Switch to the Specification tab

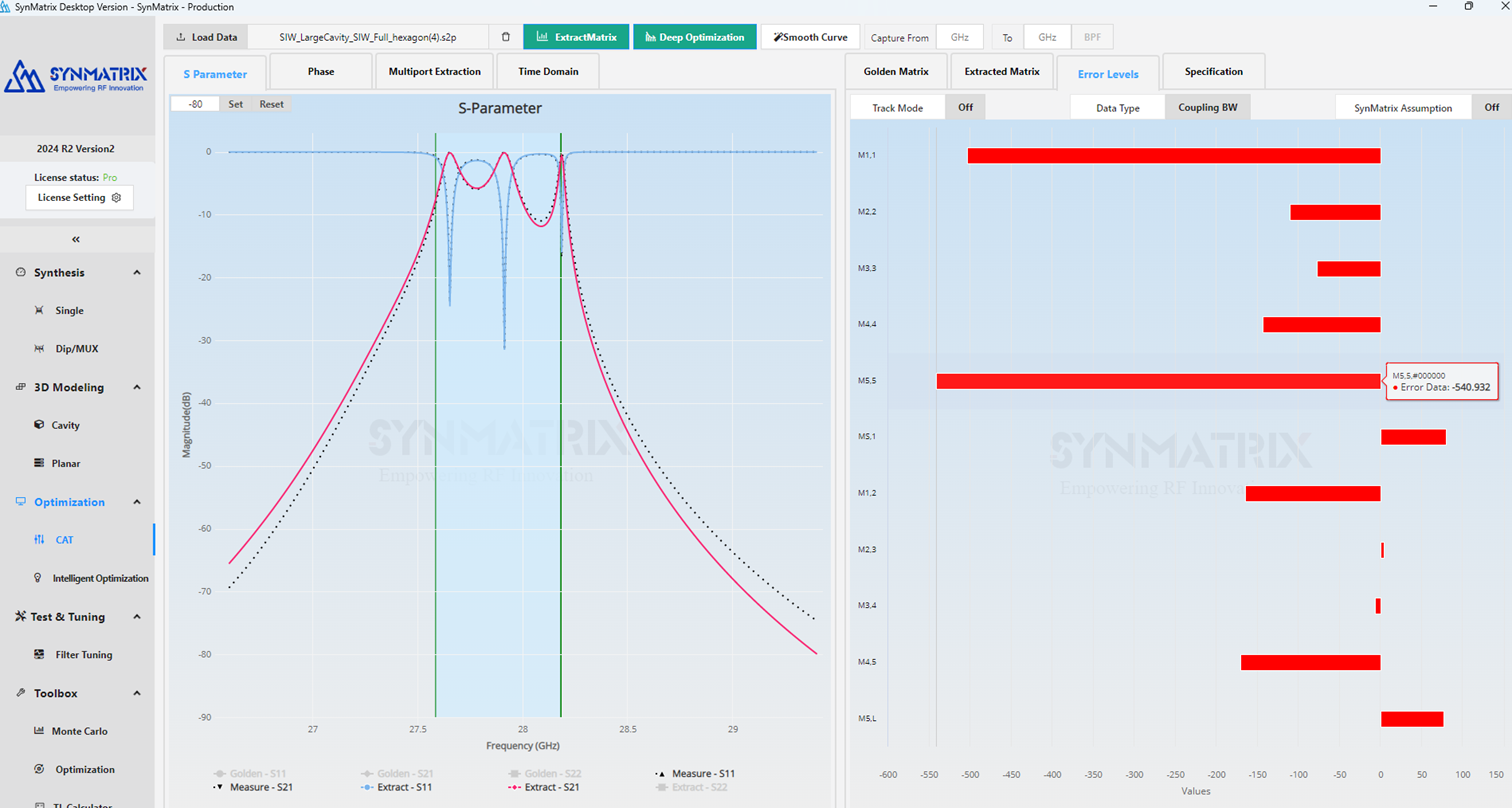[x=1214, y=72]
